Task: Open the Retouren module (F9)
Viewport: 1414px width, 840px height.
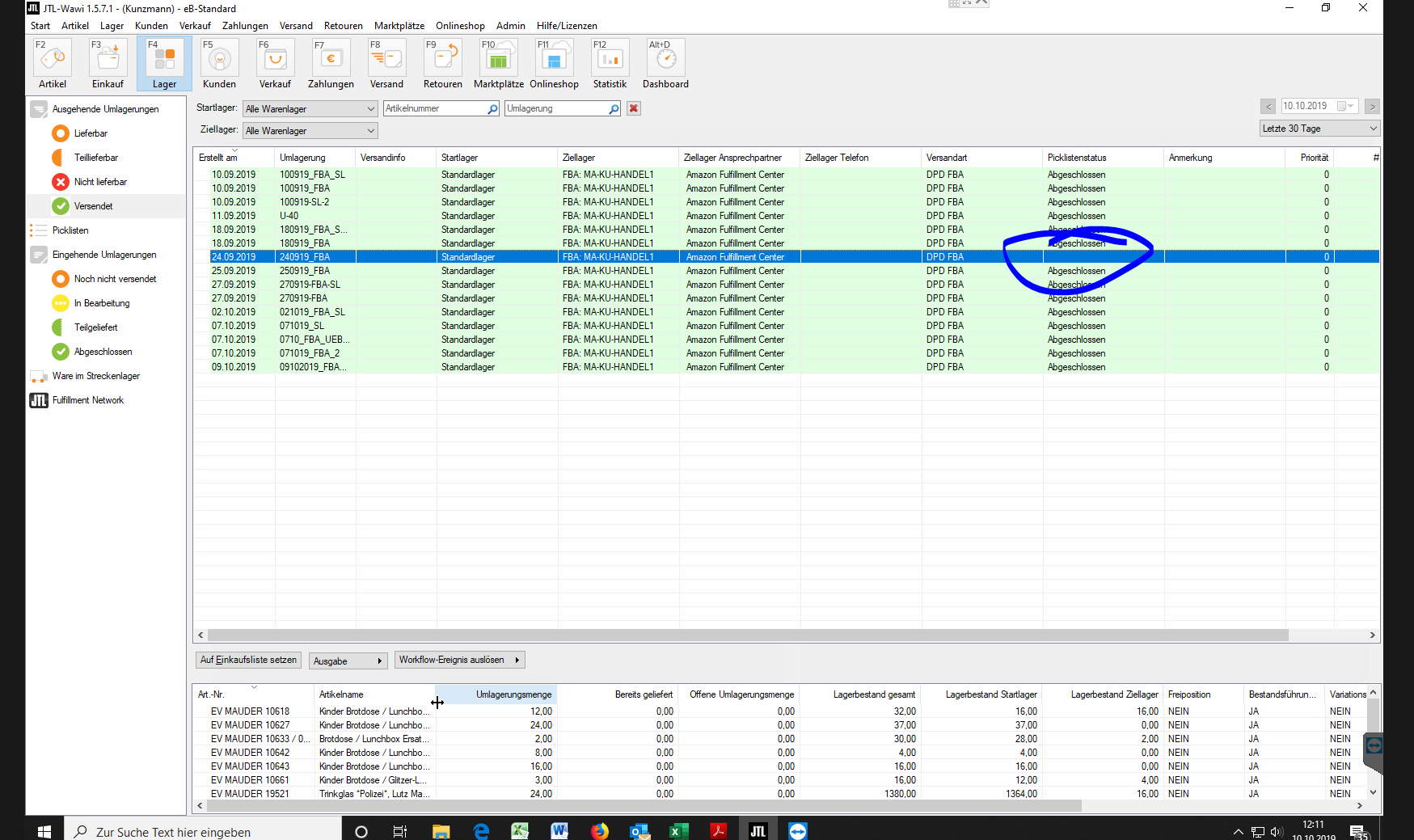Action: coord(442,64)
